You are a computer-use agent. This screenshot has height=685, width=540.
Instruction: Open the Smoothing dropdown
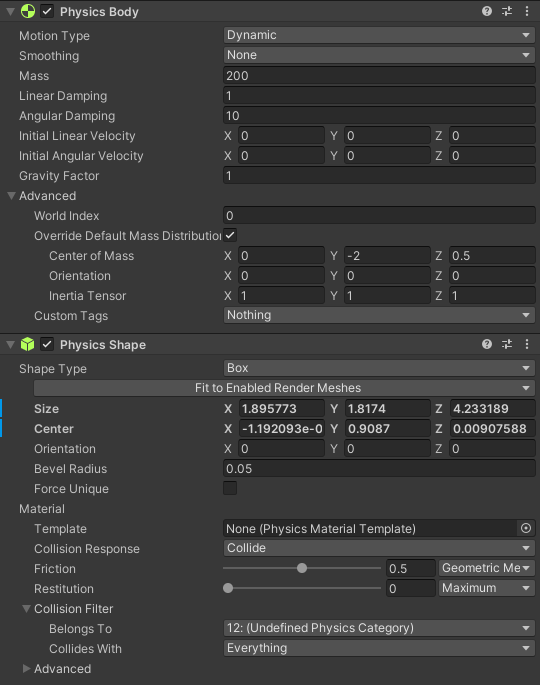pyautogui.click(x=379, y=55)
